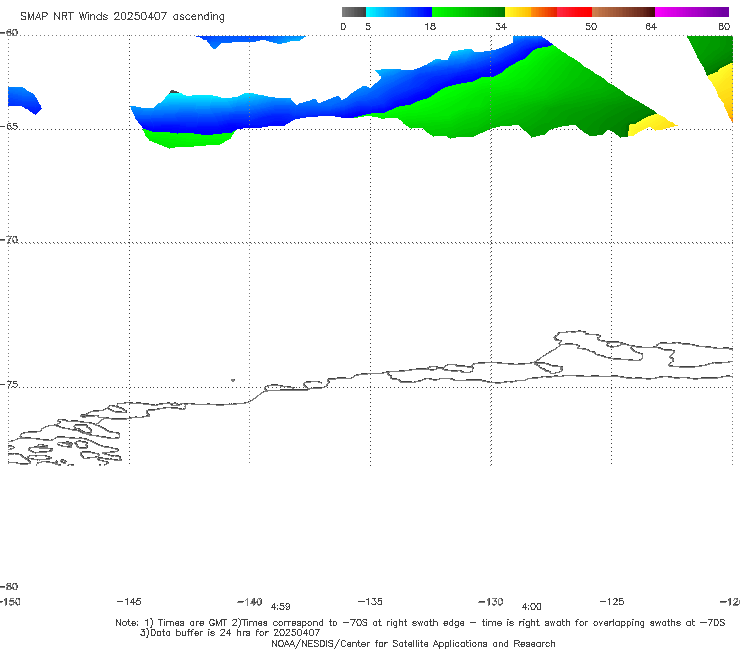Viewport: 740px width, 650px height.
Task: Select the green segment of the wind color bar
Action: pyautogui.click(x=468, y=12)
